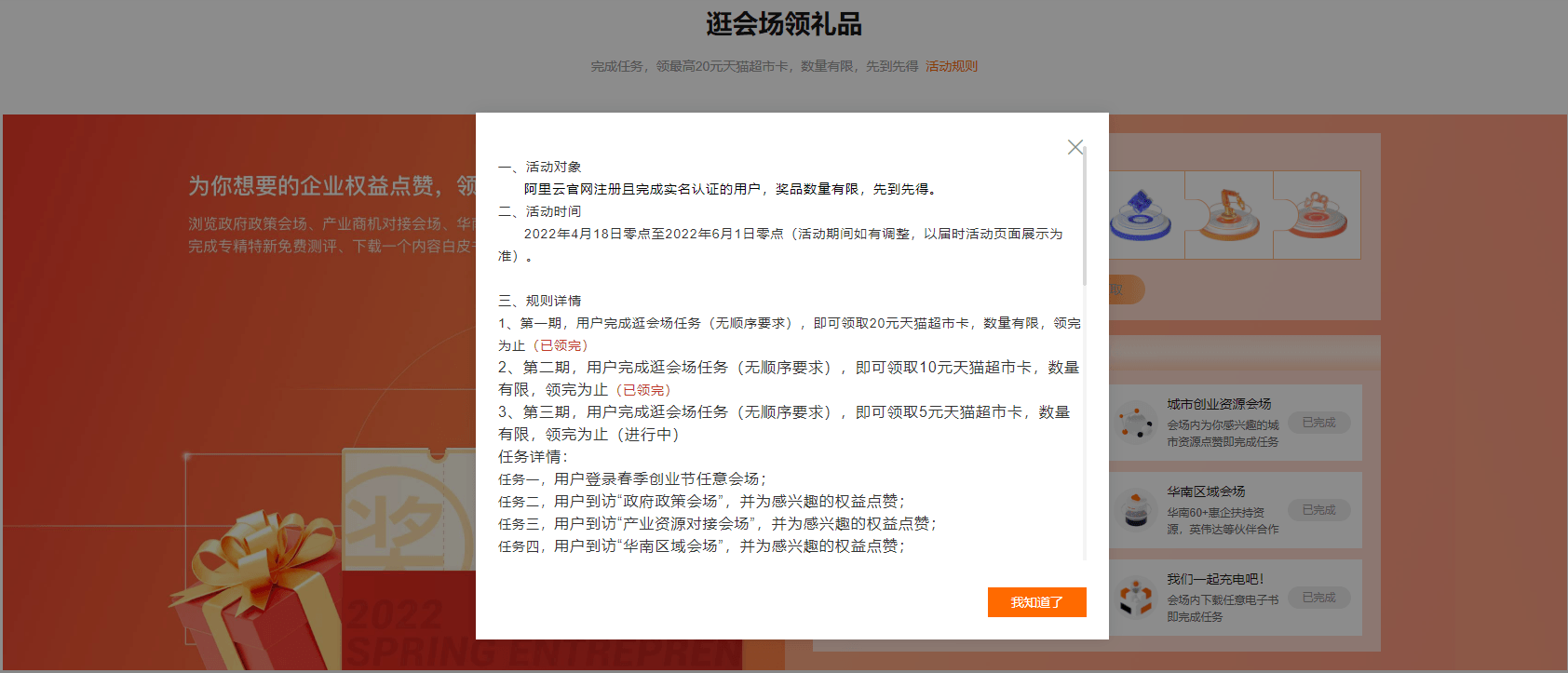Open the 华南区域会场 task title
Screen dimensions: 1568x673
(x=1205, y=491)
